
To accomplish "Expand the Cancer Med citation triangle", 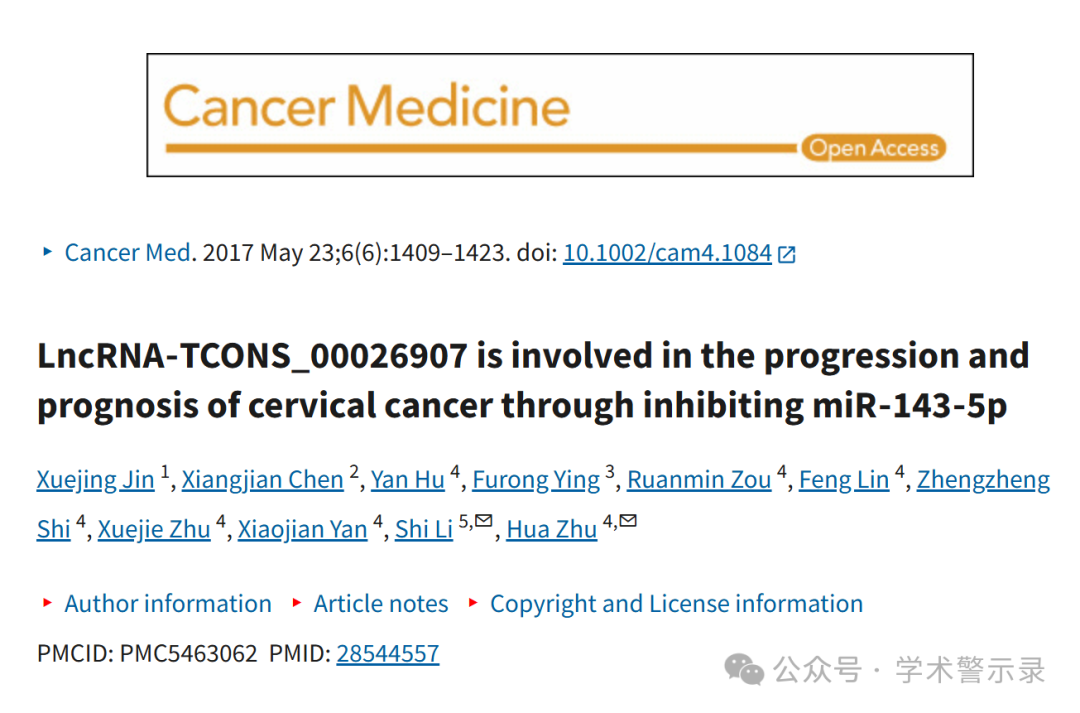I will [x=48, y=251].
